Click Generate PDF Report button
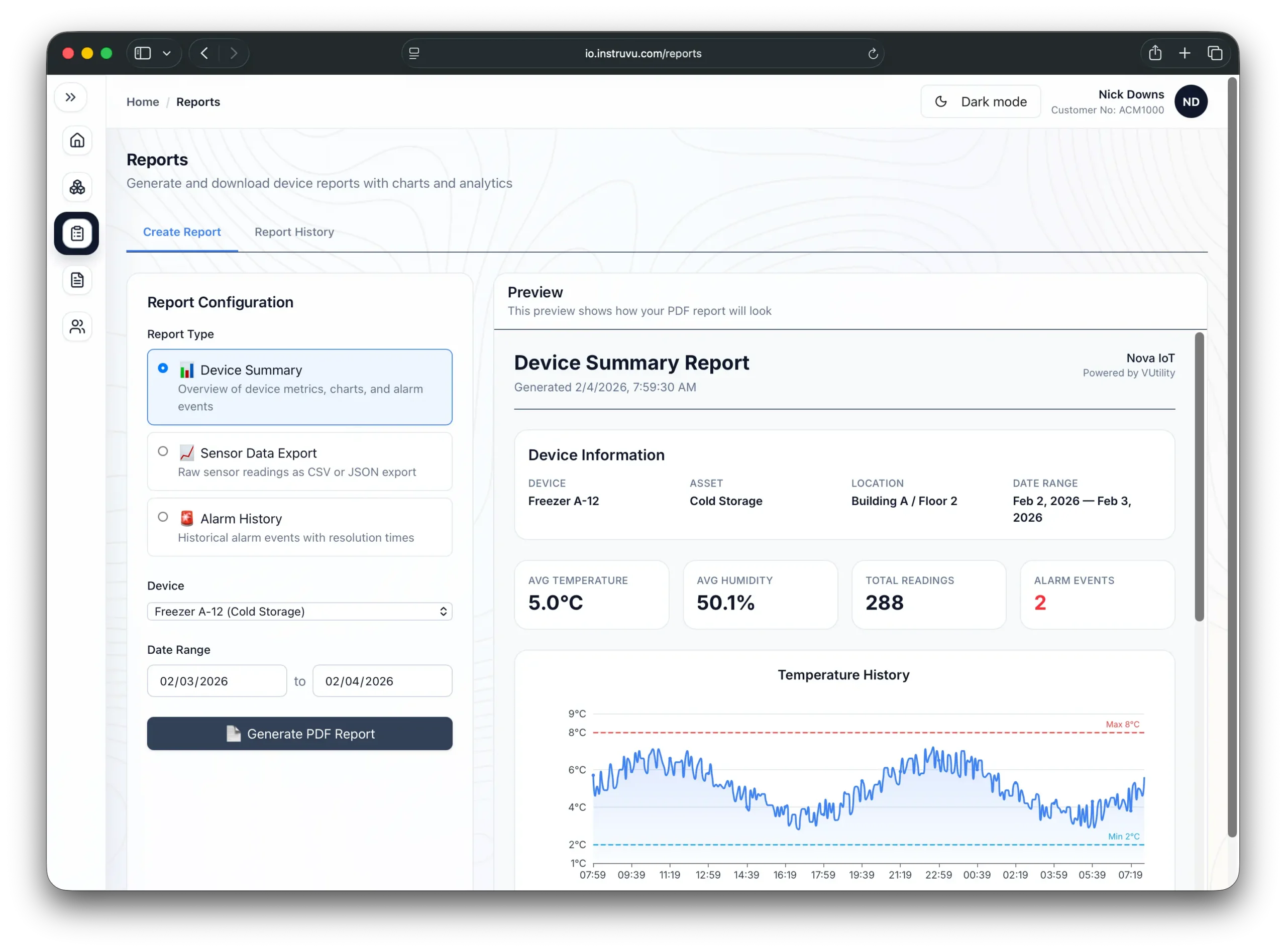This screenshot has width=1286, height=952. point(299,734)
